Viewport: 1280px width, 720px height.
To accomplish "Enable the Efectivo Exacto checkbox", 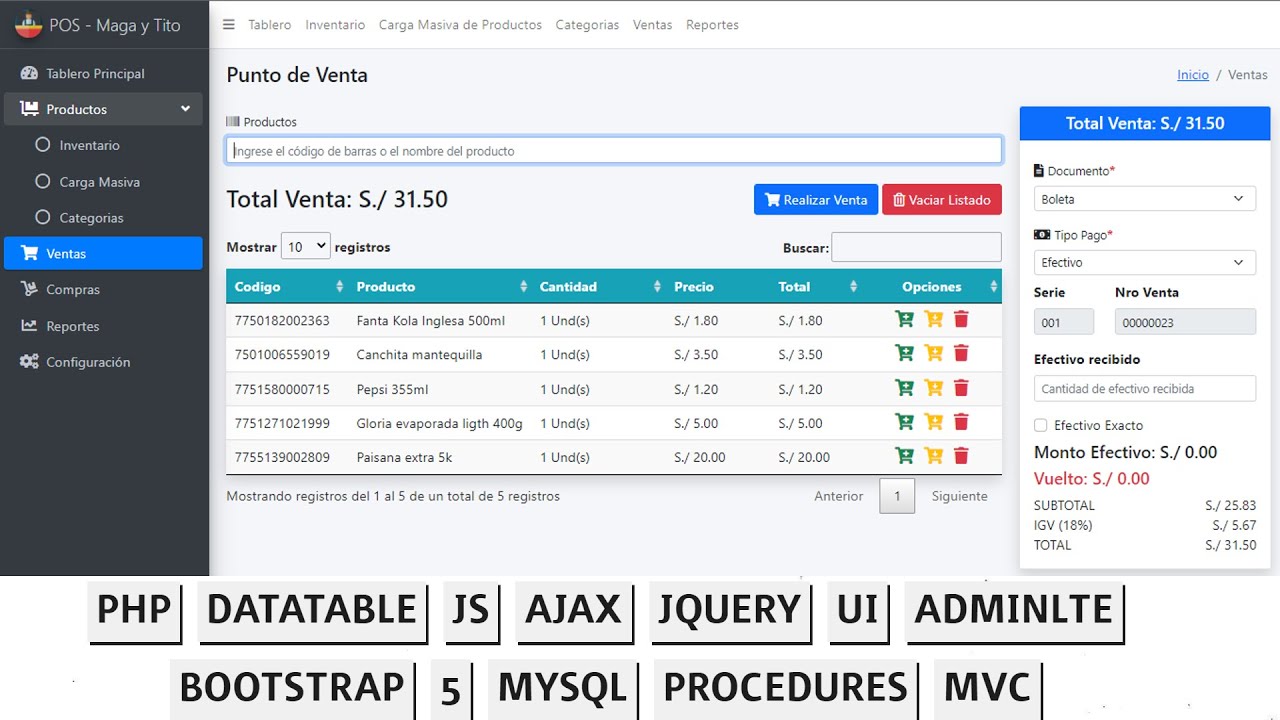I will coord(1040,425).
